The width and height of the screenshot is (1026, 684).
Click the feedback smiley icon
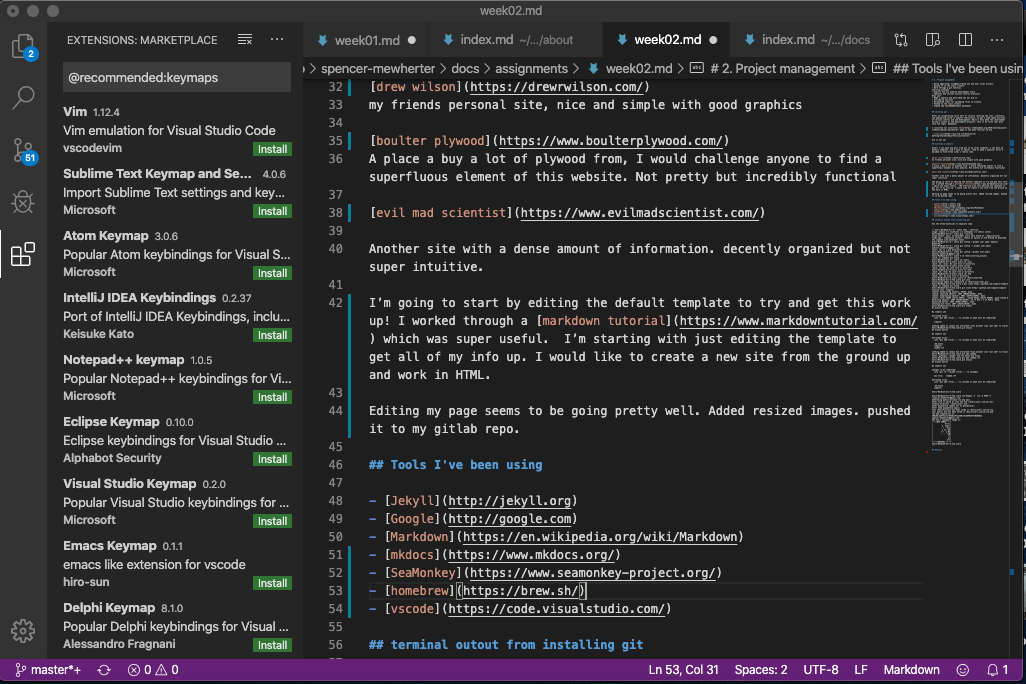pos(963,670)
